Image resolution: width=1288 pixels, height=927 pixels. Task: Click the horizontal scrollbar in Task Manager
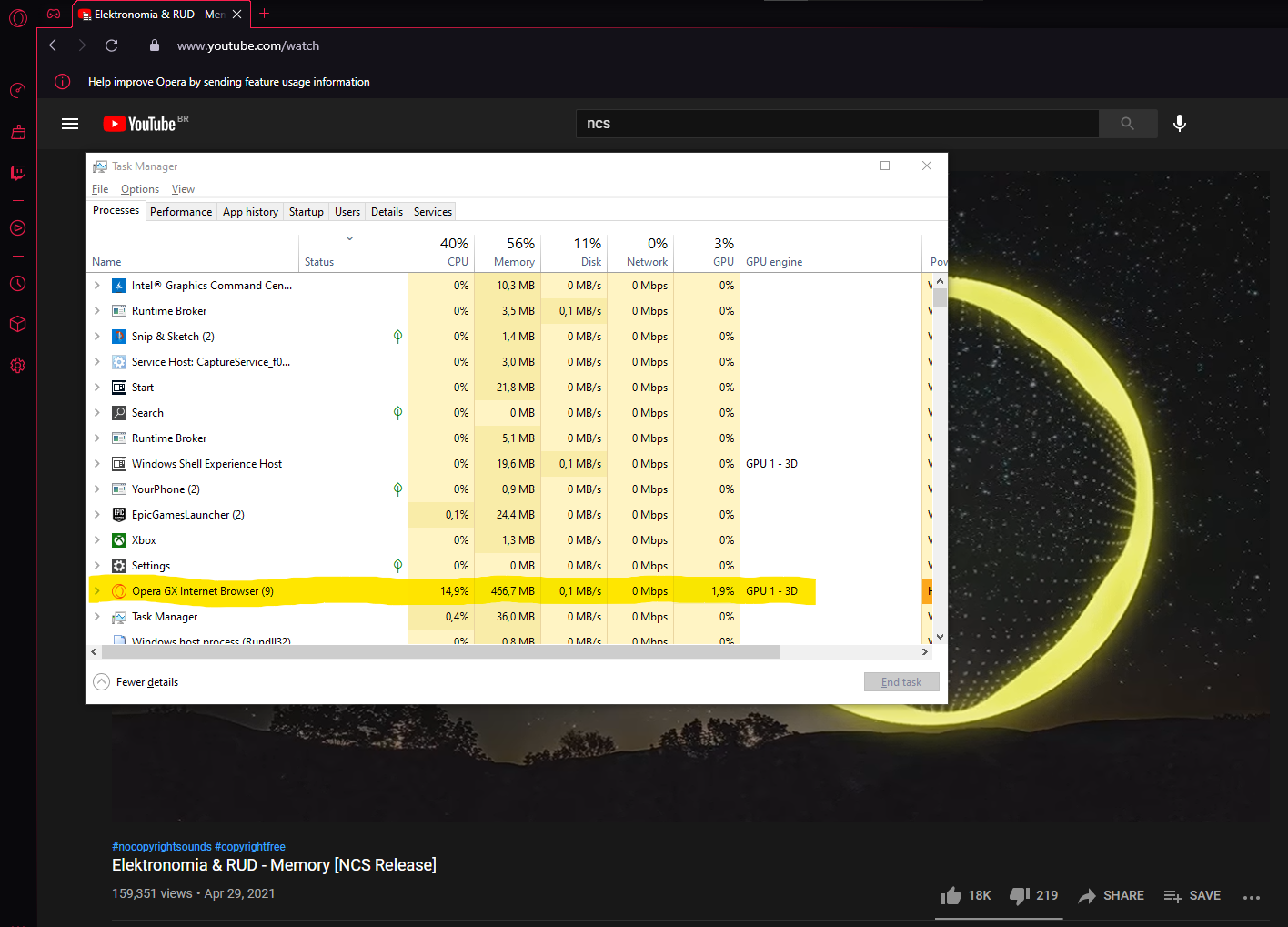pos(439,652)
